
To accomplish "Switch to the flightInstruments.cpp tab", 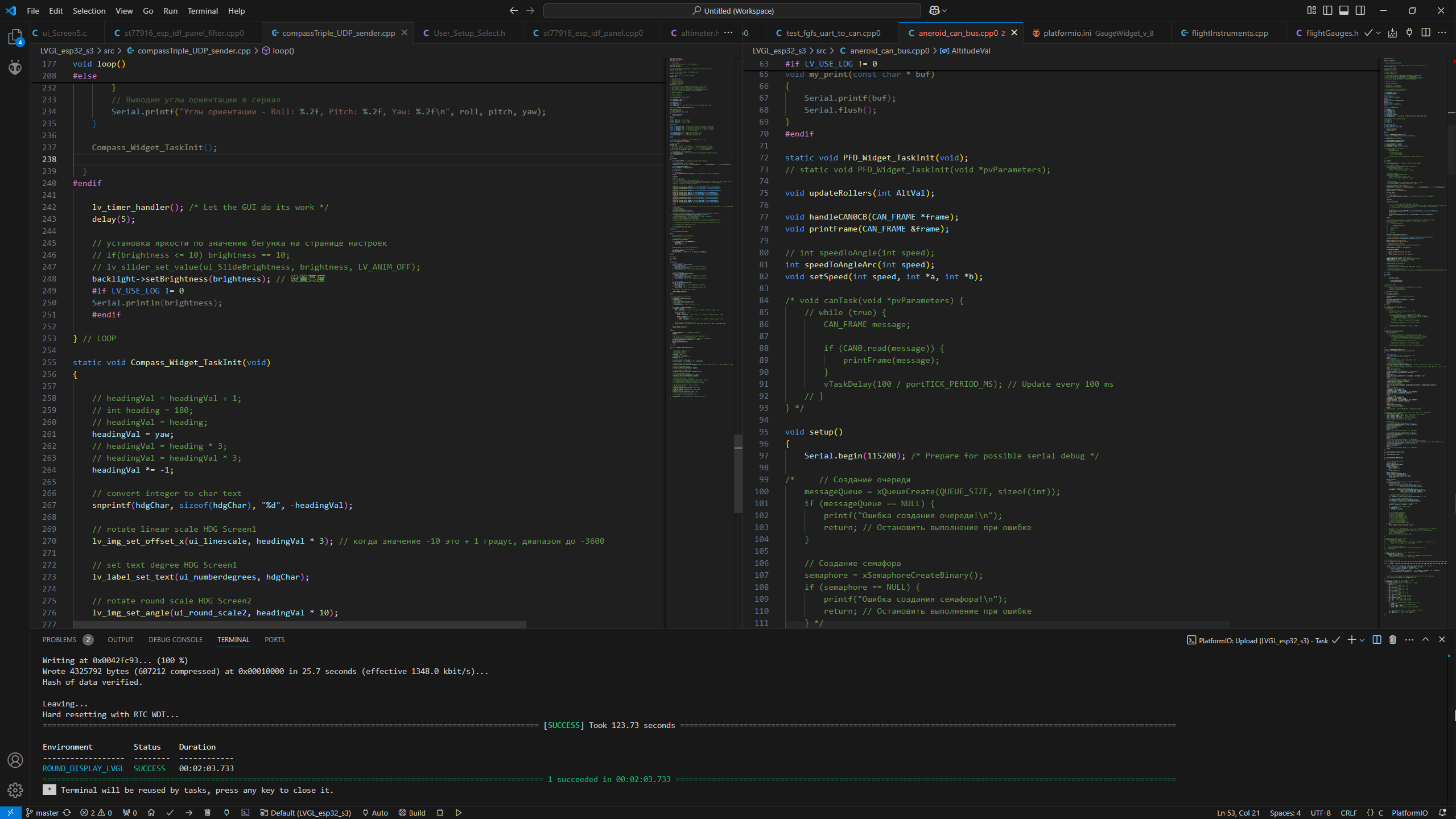I will 1229,33.
